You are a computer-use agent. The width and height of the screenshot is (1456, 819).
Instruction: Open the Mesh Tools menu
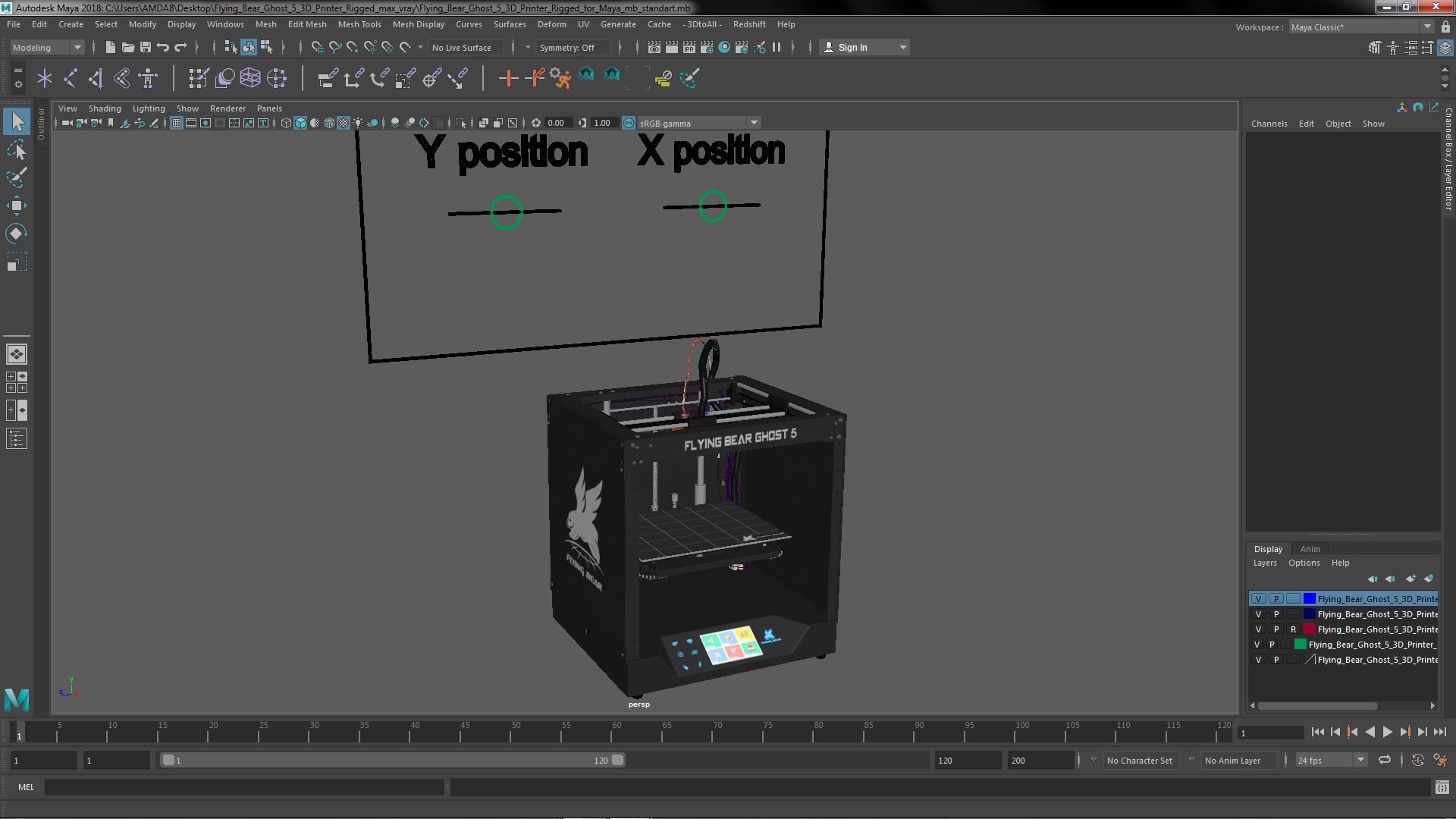click(359, 24)
